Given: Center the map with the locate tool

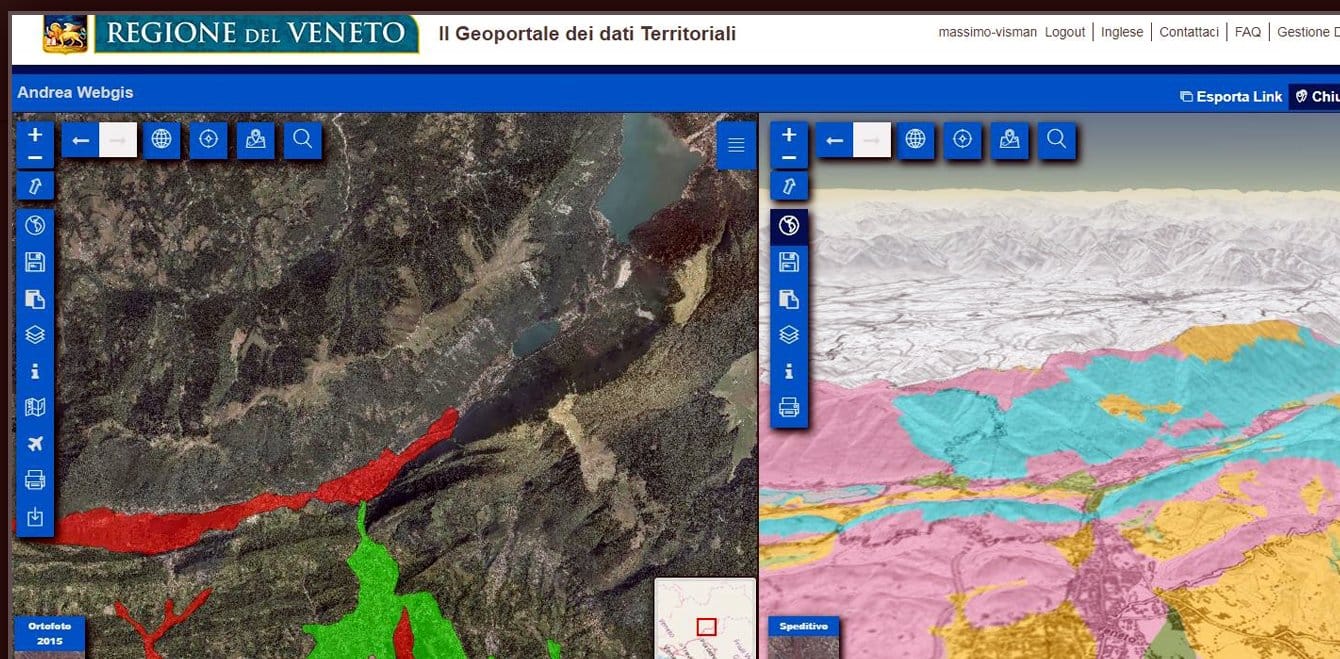Looking at the screenshot, I should pos(209,140).
